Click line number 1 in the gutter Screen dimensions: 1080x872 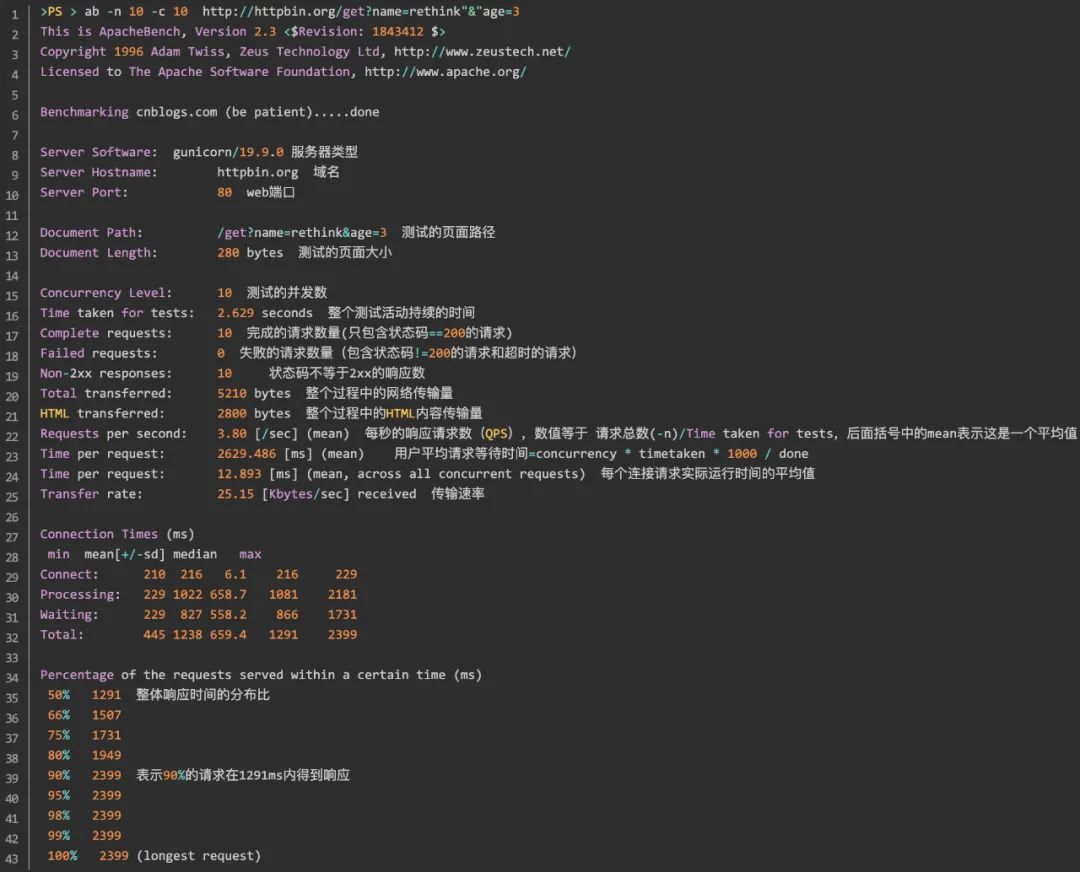13,11
